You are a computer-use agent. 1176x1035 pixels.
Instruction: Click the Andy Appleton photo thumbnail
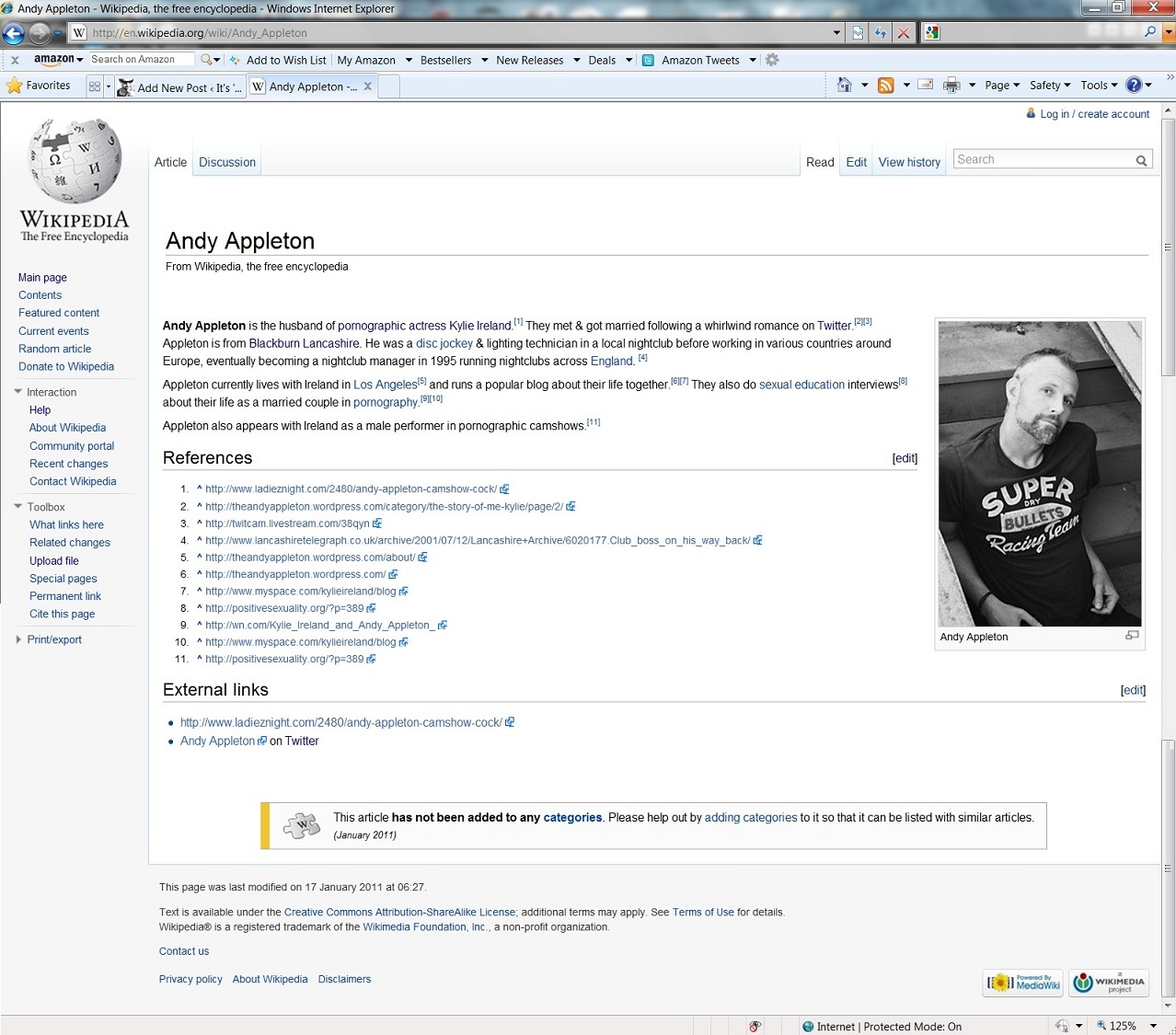pos(1039,474)
